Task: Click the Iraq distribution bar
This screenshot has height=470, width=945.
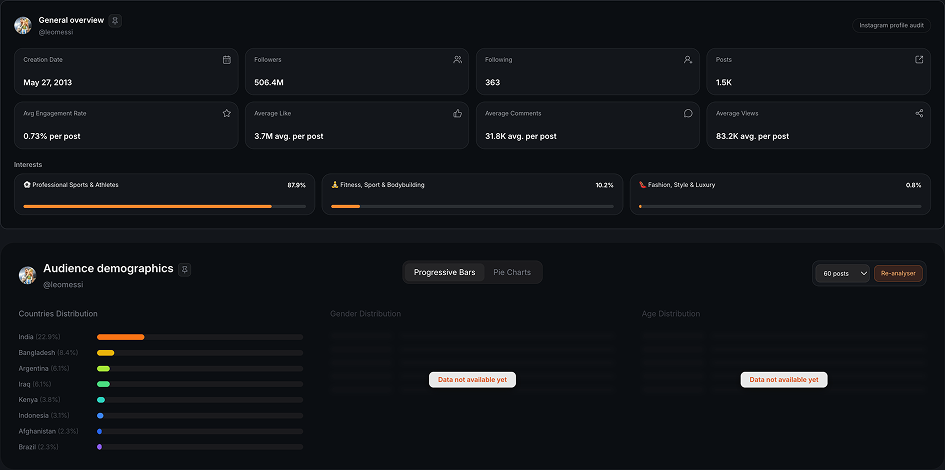Action: pos(103,384)
